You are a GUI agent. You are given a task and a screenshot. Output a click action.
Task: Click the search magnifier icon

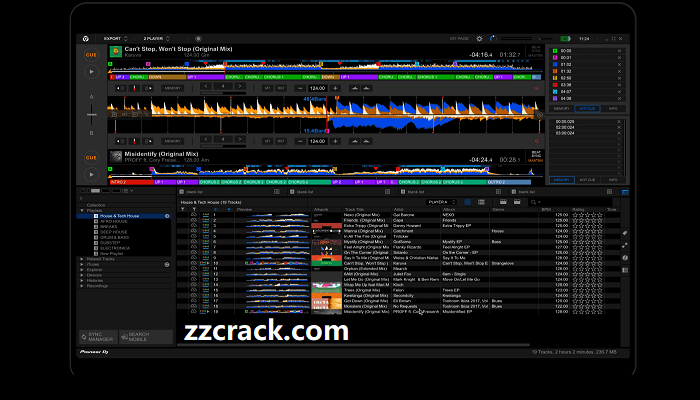pos(533,202)
